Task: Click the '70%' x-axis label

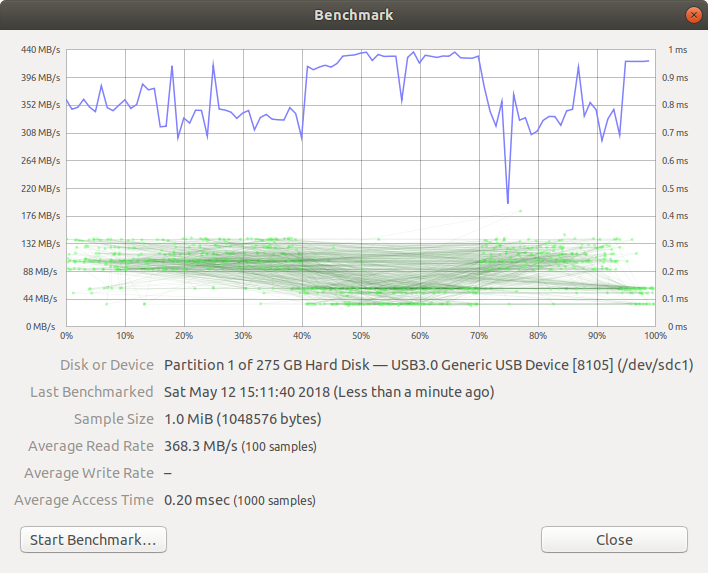Action: 479,336
